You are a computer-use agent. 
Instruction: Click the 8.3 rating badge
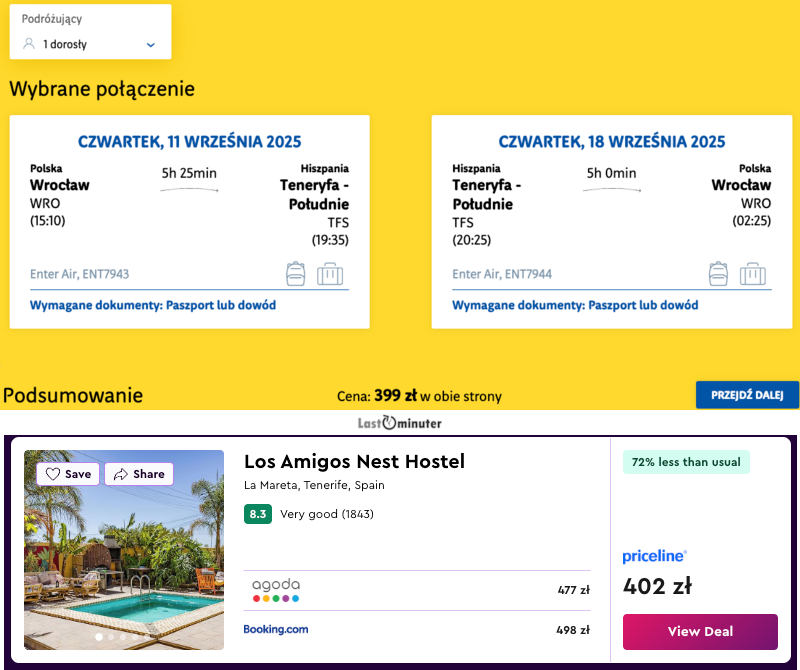(258, 514)
